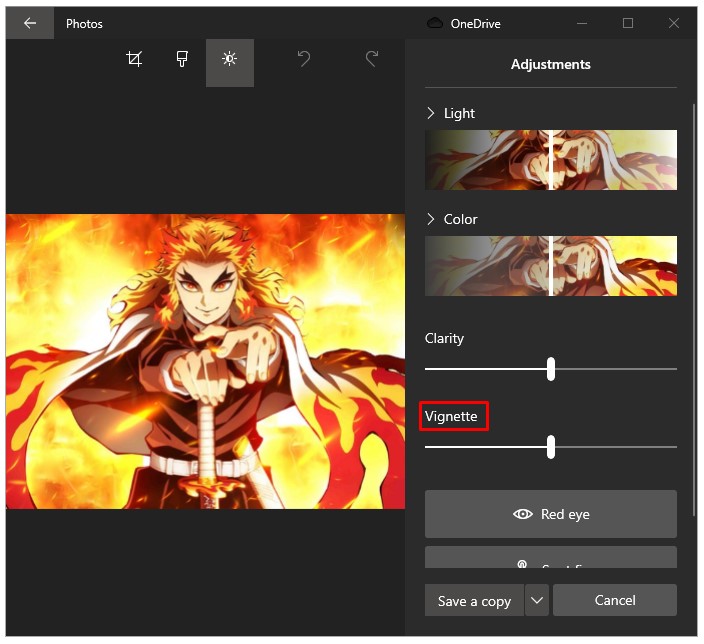This screenshot has height=644, width=704.
Task: Click the Color section label
Action: click(x=460, y=219)
